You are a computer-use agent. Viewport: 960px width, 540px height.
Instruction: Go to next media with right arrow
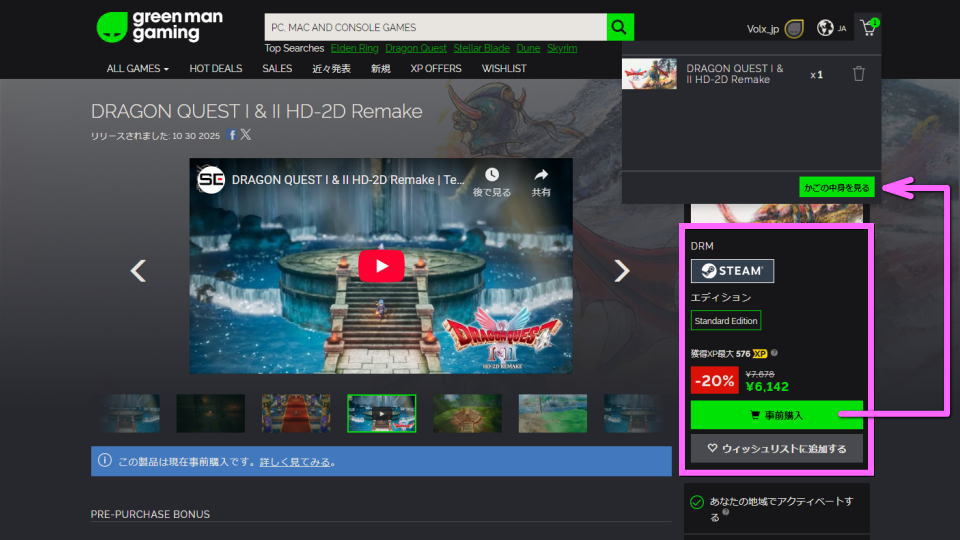(x=621, y=271)
